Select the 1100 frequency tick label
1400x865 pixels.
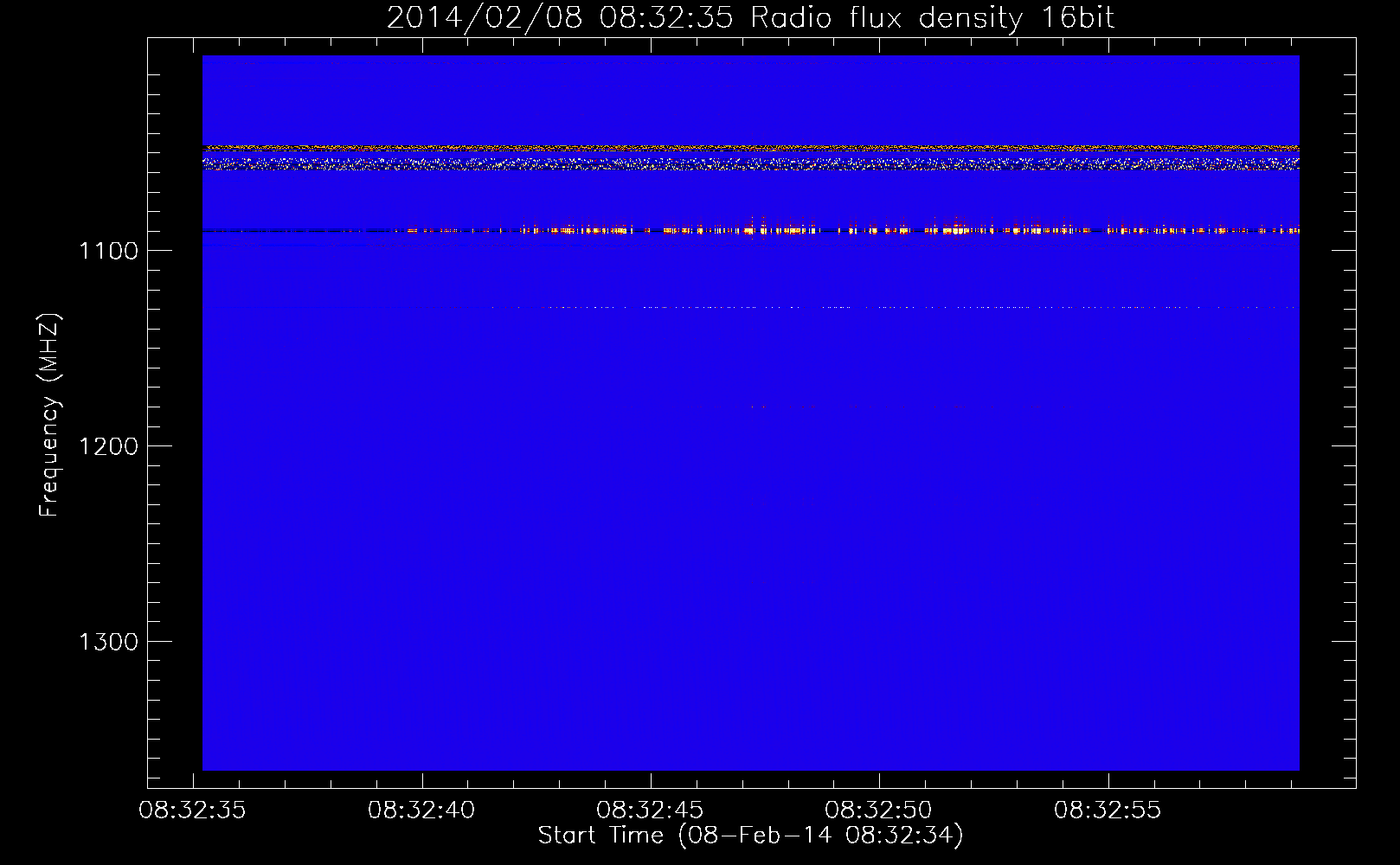click(108, 251)
